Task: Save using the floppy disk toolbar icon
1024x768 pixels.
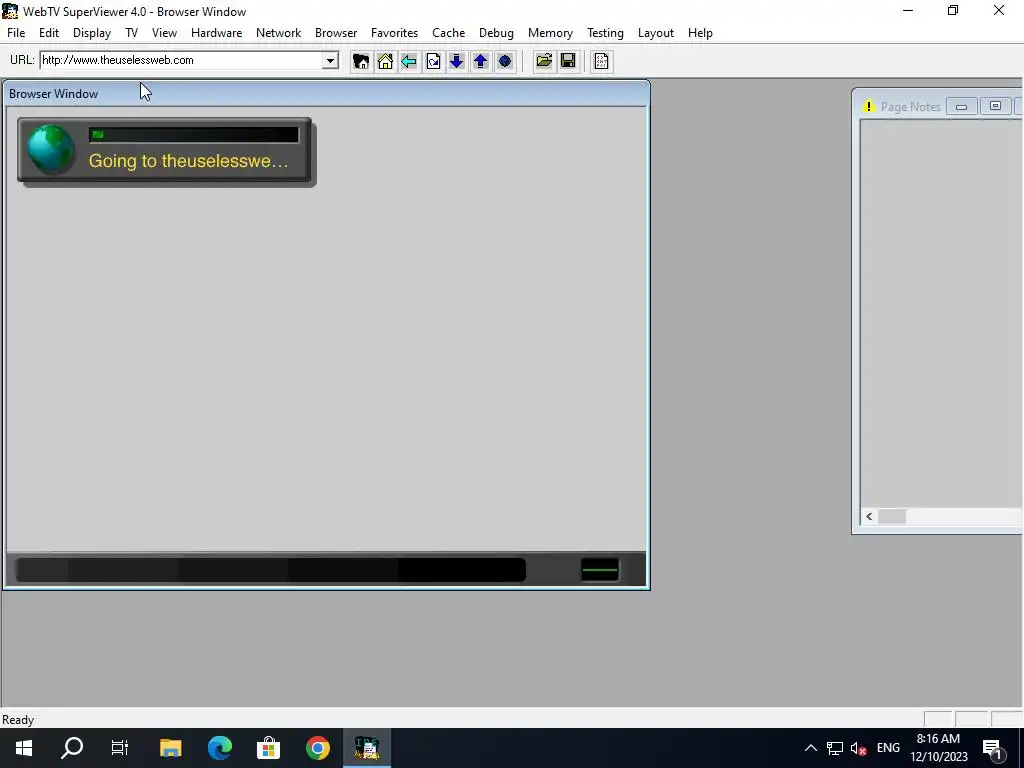Action: tap(568, 61)
